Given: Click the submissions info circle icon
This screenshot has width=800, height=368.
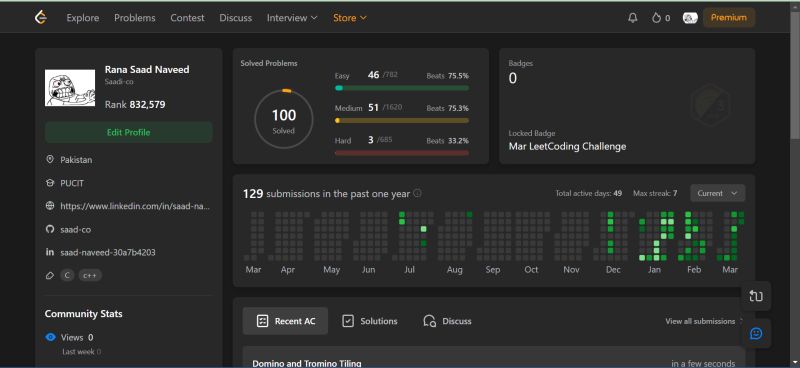Looking at the screenshot, I should tap(417, 193).
